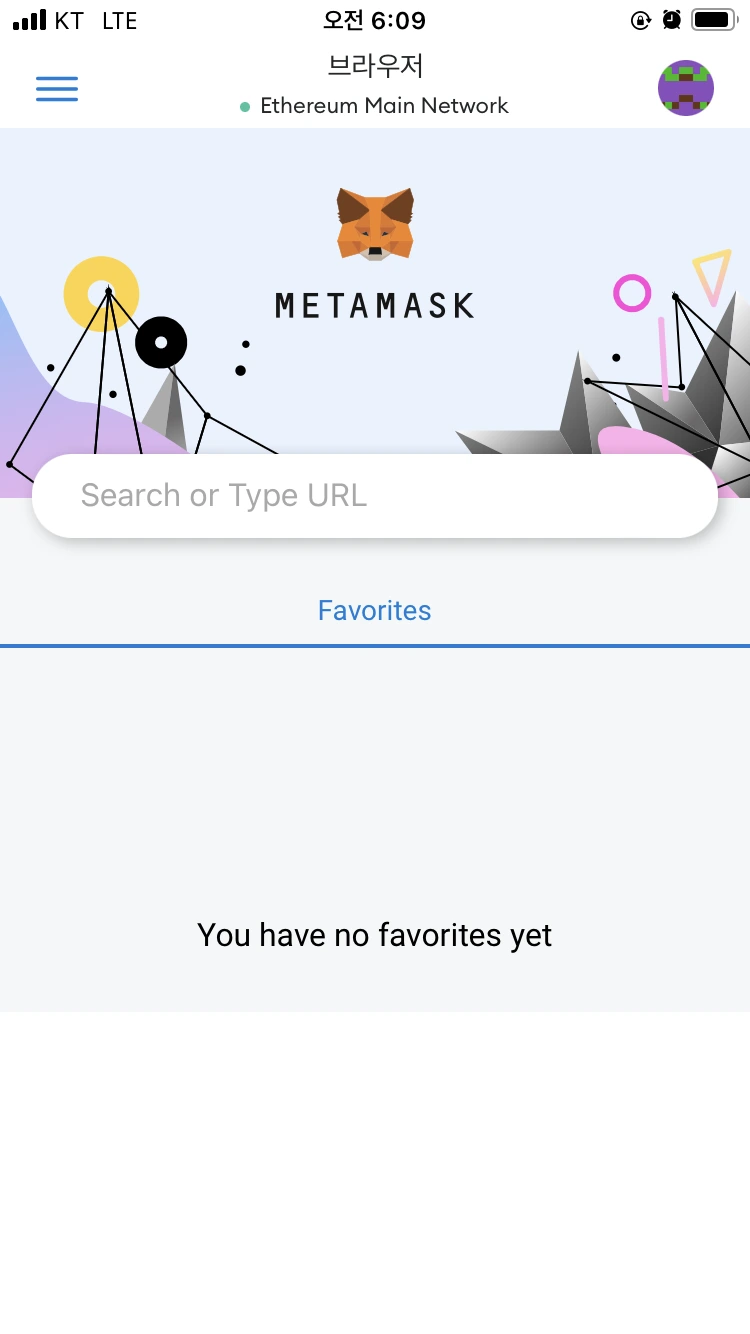Screen dimensions: 750x1334
Task: Switch to the Favorites tab
Action: click(x=375, y=610)
